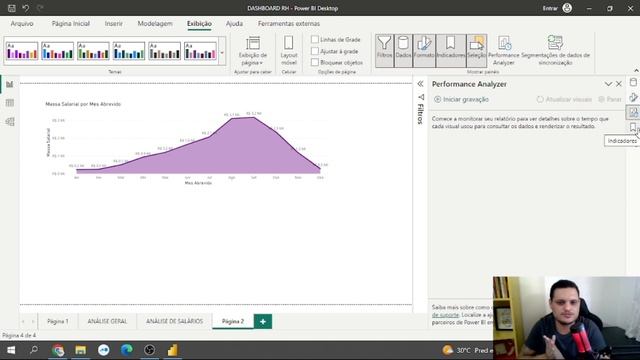Click the Save icon in title bar
Image resolution: width=640 pixels, height=360 pixels.
[x=12, y=8]
